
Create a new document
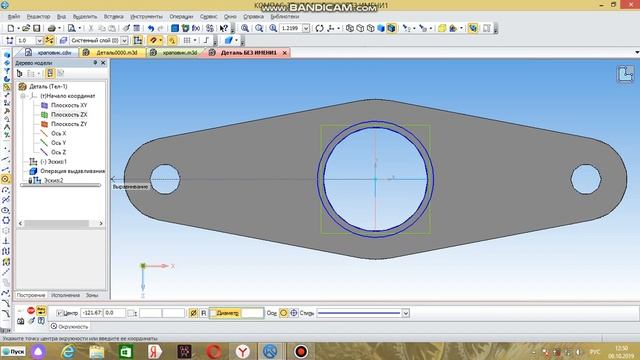(x=11, y=28)
